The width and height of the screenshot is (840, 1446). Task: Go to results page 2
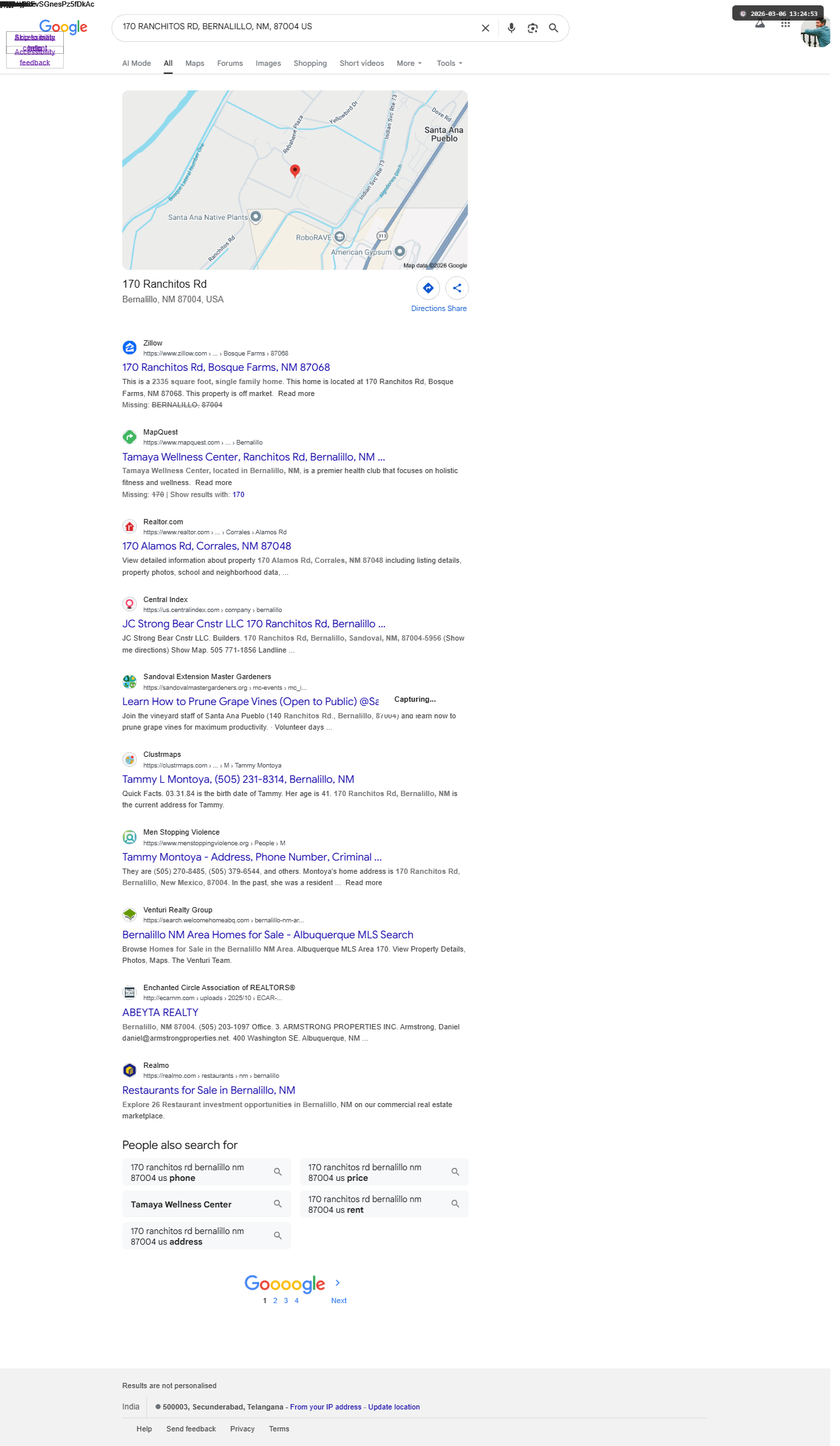click(x=275, y=1300)
